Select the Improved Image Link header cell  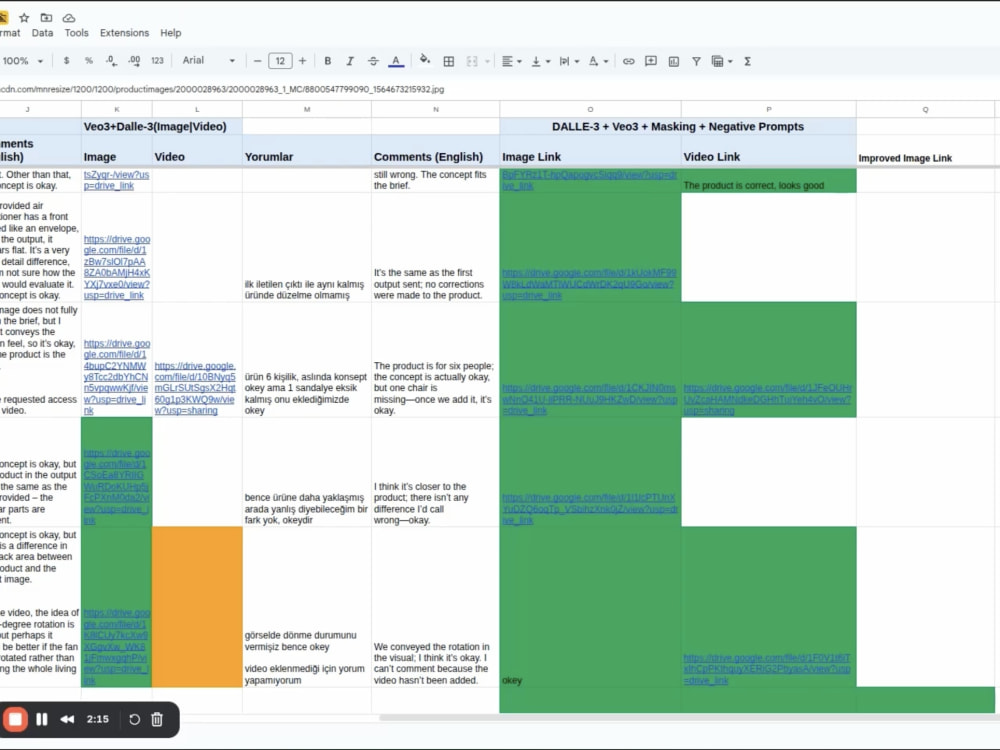(x=925, y=151)
